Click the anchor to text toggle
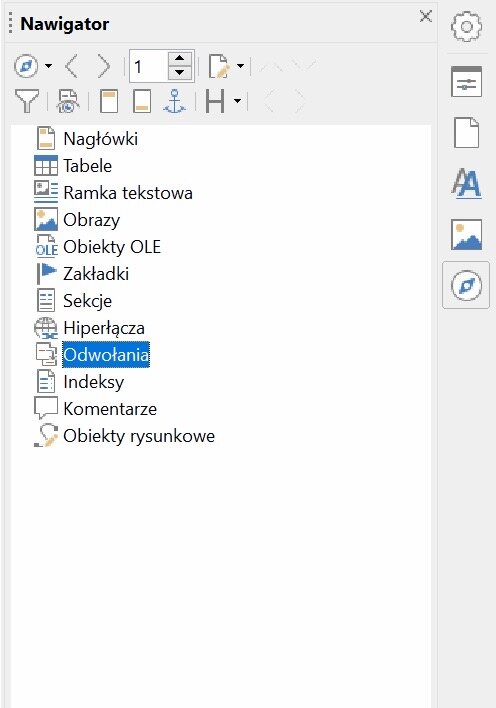Viewport: 496px width, 708px height. click(x=174, y=101)
